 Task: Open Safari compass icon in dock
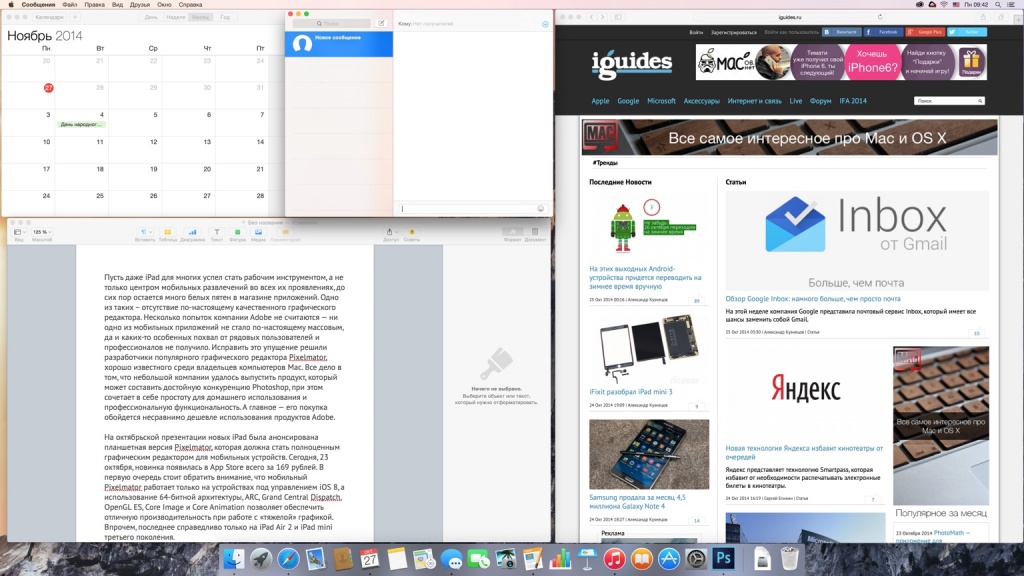tap(288, 559)
